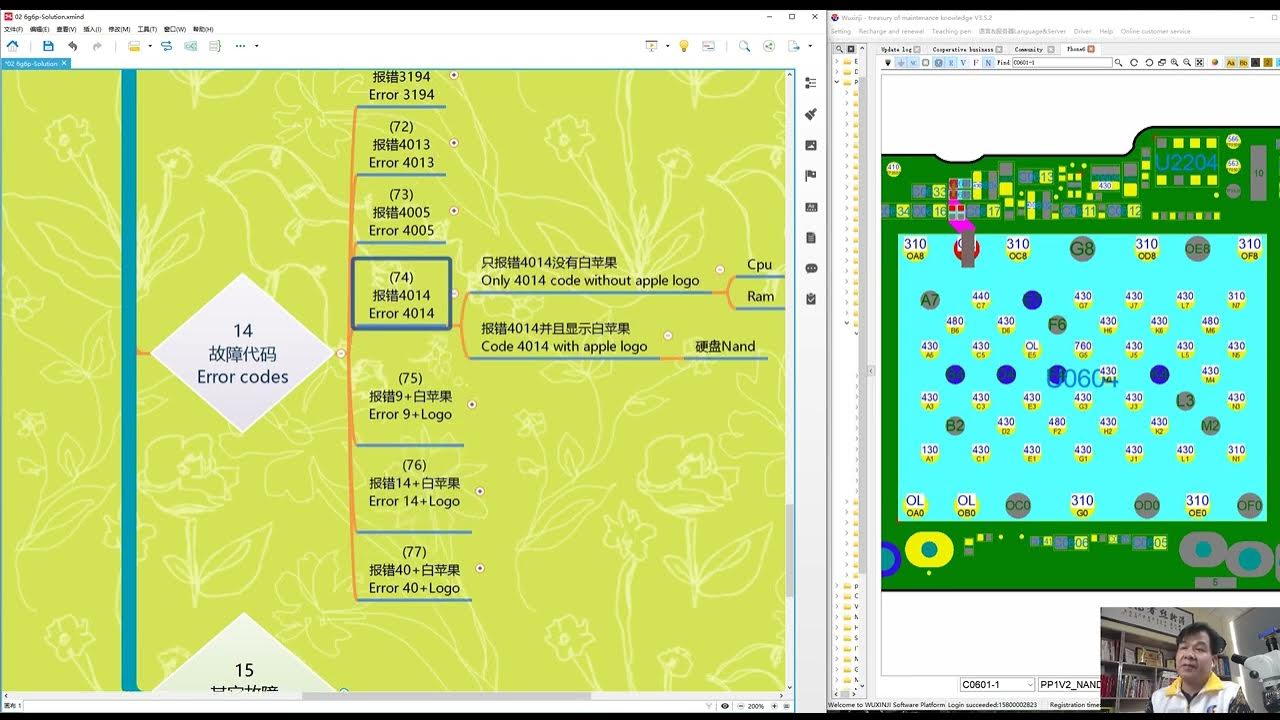
Task: Insert a new topic with toolbar icon
Action: tap(134, 46)
